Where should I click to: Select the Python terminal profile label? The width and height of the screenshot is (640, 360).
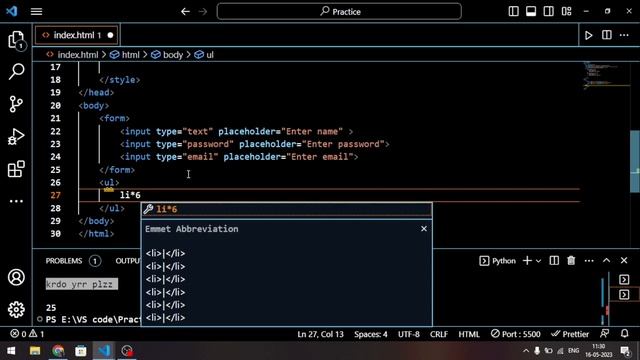(497, 261)
